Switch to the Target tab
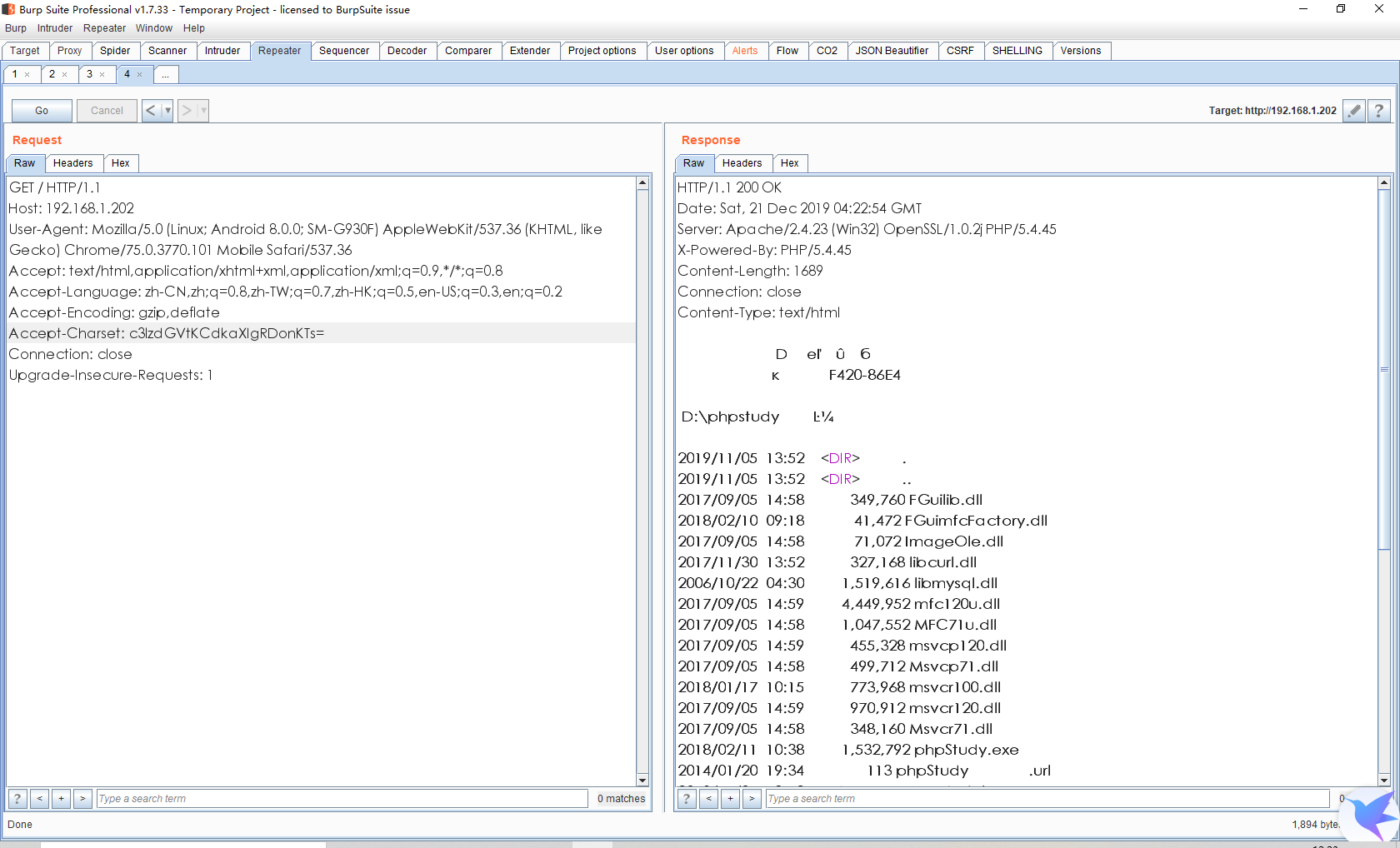The height and width of the screenshot is (848, 1400). 25,51
